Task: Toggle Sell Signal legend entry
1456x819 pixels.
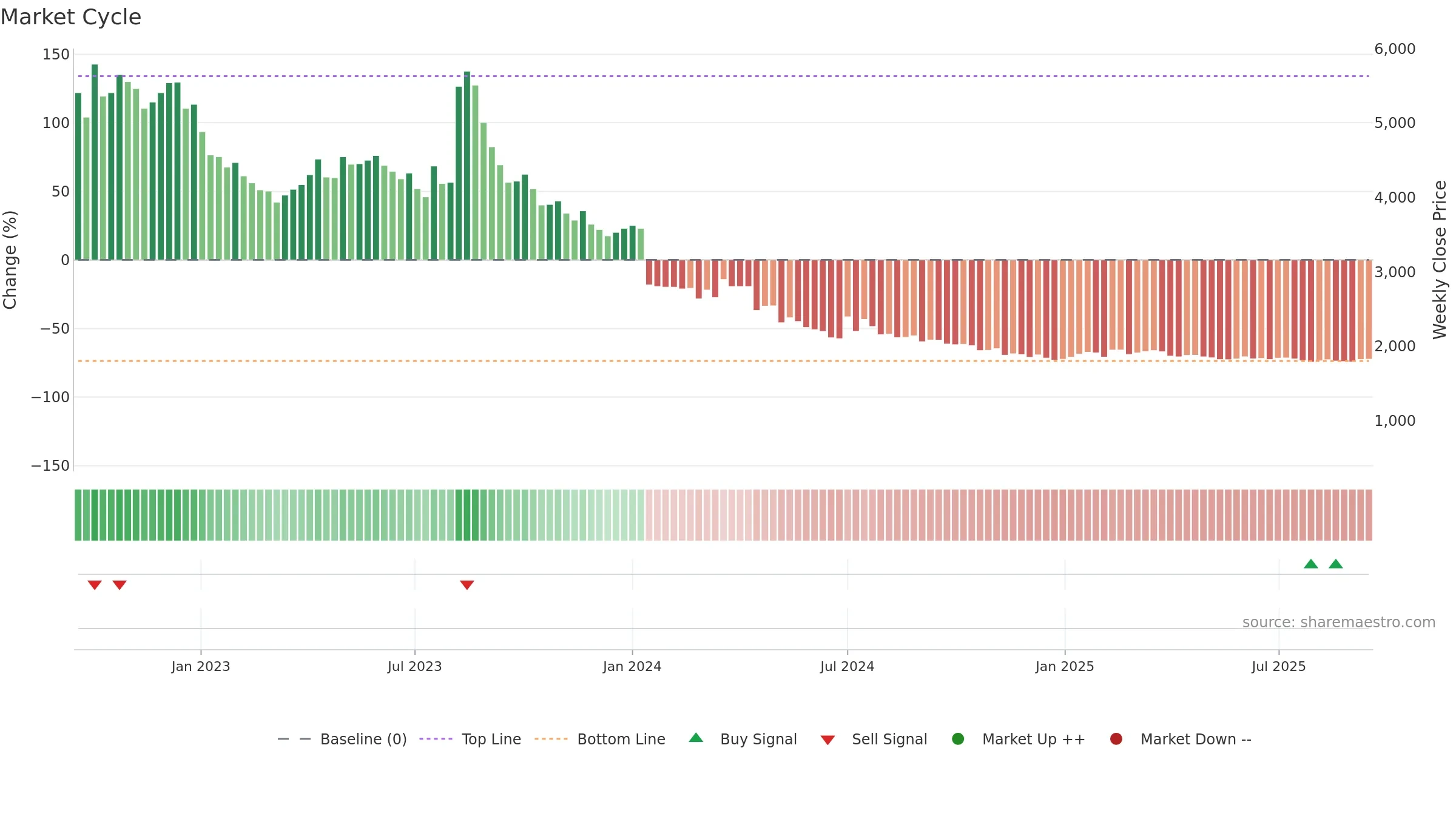Action: coord(874,739)
